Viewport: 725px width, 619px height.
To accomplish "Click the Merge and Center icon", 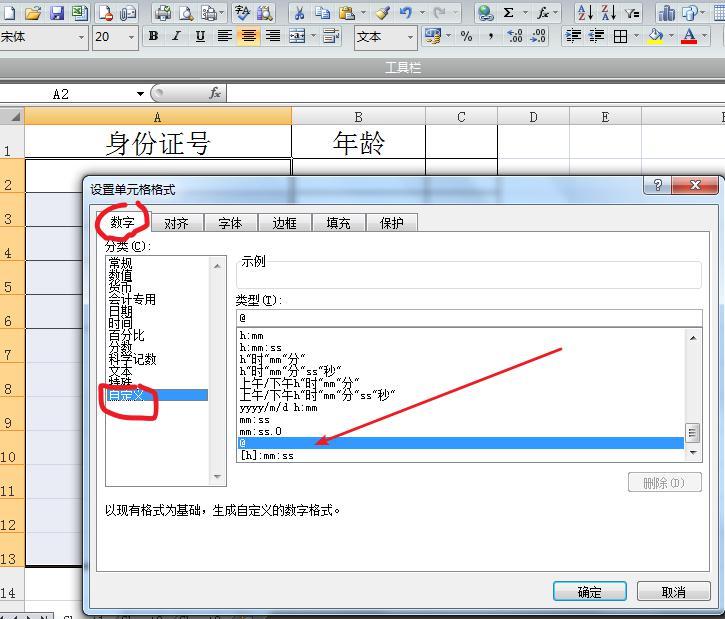I will (x=297, y=36).
